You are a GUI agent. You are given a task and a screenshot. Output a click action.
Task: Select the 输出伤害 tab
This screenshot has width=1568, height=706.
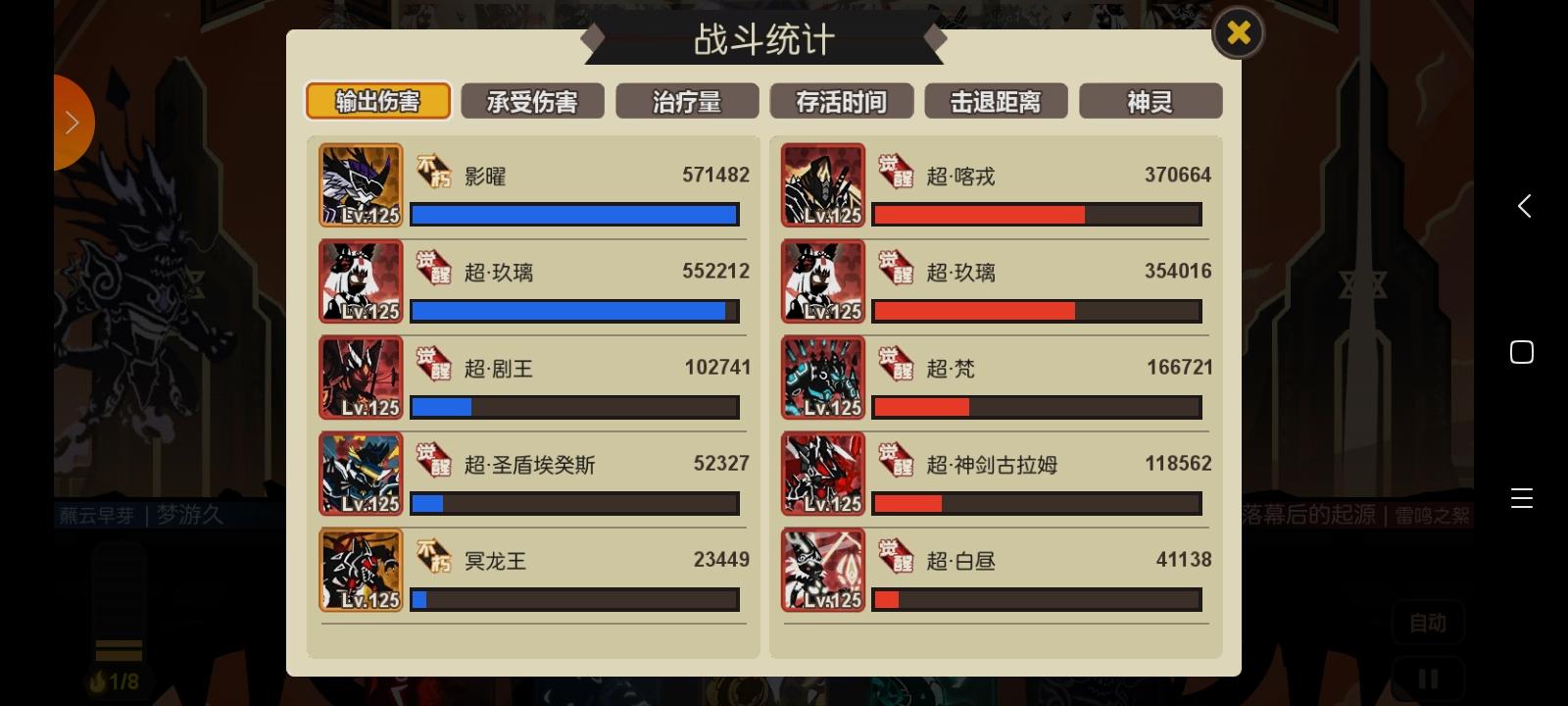coord(378,101)
